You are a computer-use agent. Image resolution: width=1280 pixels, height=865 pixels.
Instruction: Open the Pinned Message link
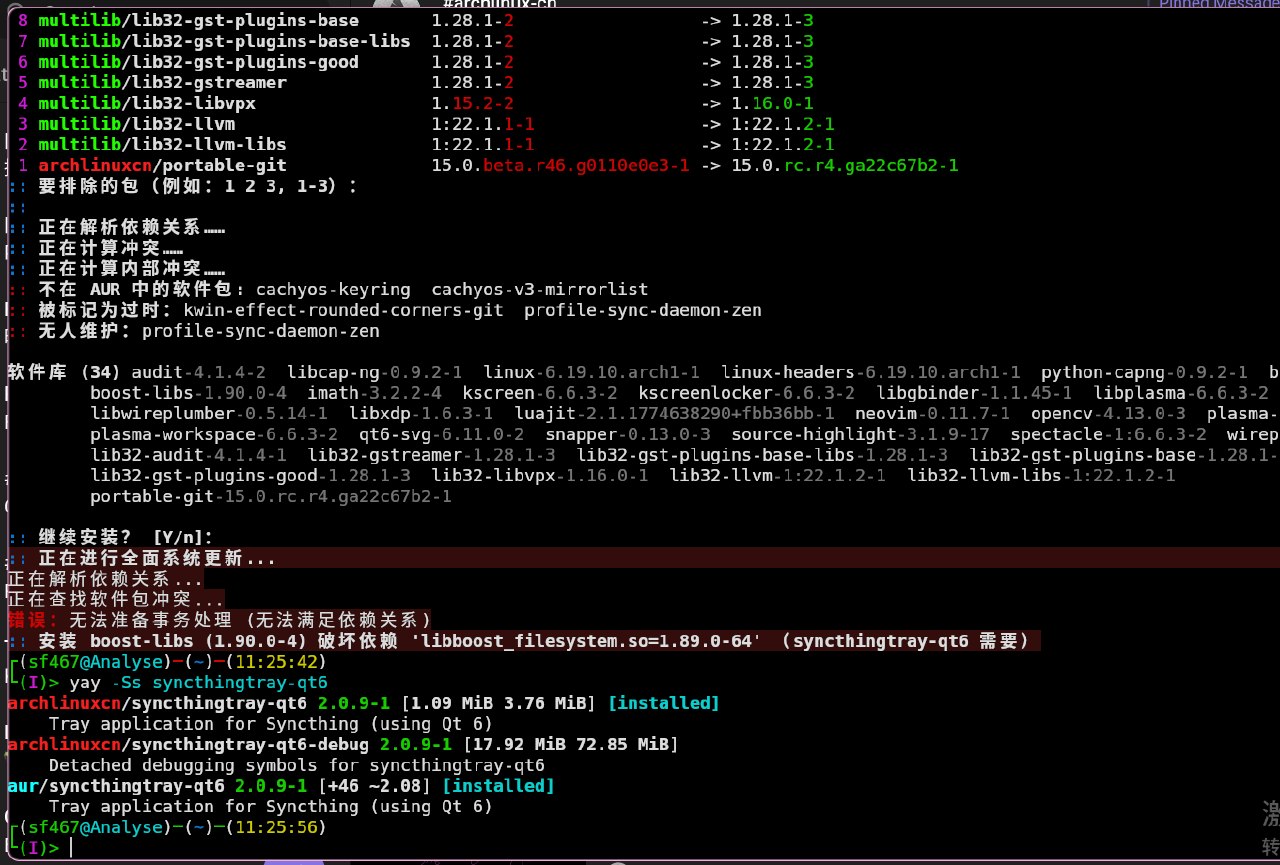[1219, 4]
